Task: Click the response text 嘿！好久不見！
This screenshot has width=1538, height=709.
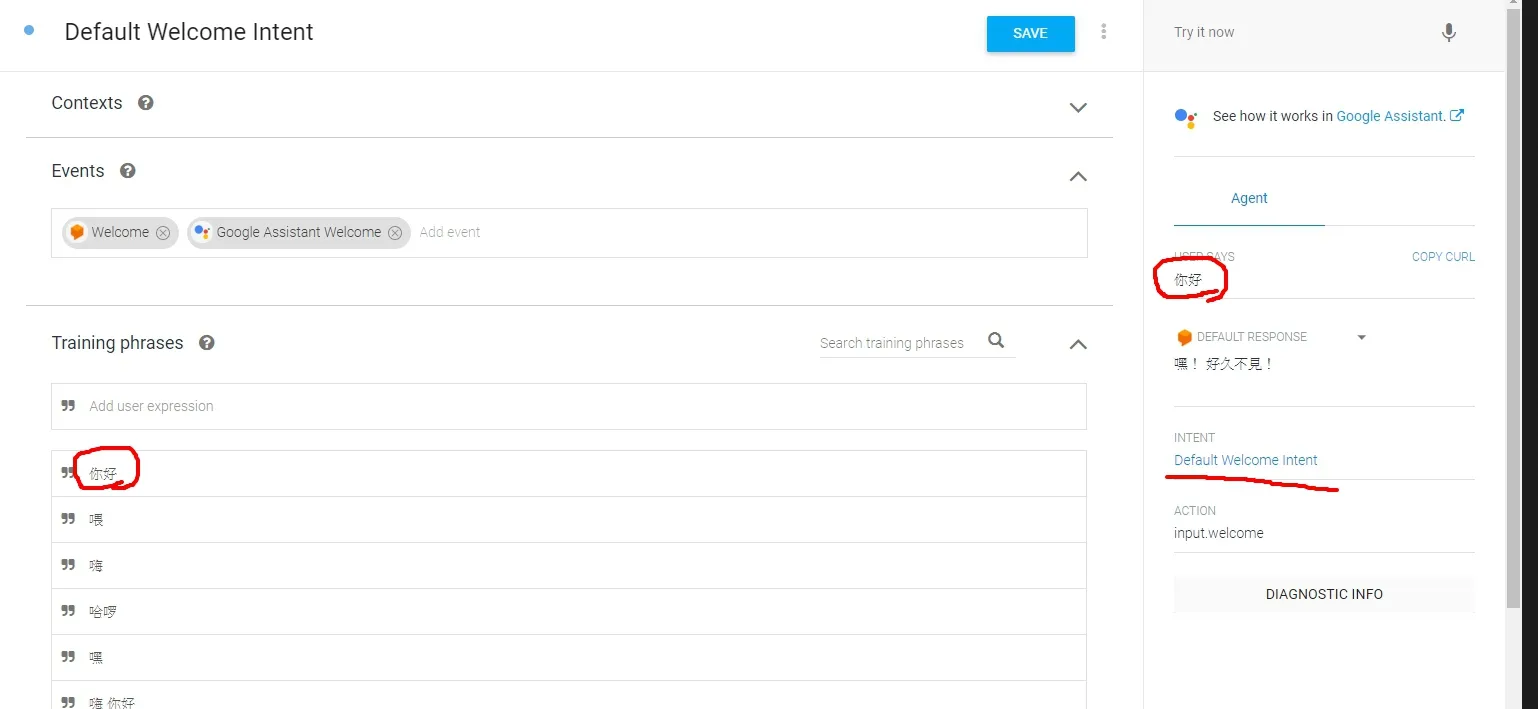Action: [x=1224, y=364]
